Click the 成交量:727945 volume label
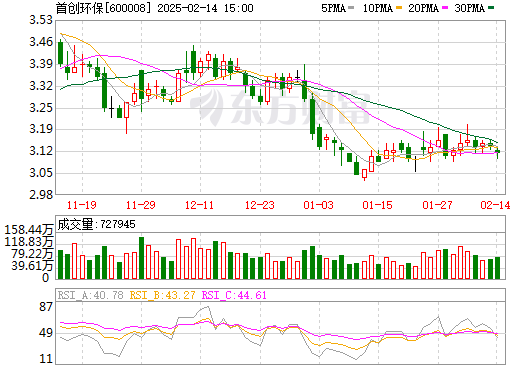 96,224
